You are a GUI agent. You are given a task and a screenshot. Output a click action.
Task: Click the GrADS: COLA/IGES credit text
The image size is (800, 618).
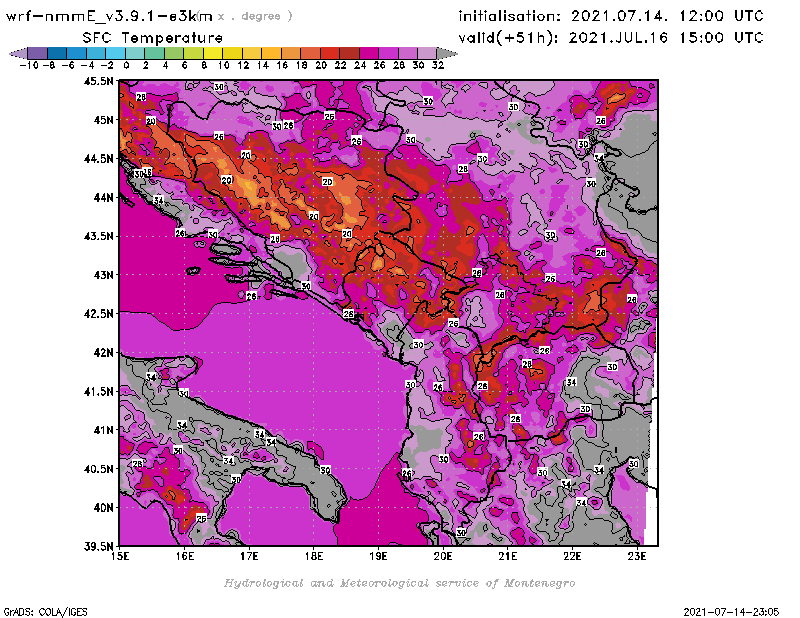pyautogui.click(x=45, y=612)
